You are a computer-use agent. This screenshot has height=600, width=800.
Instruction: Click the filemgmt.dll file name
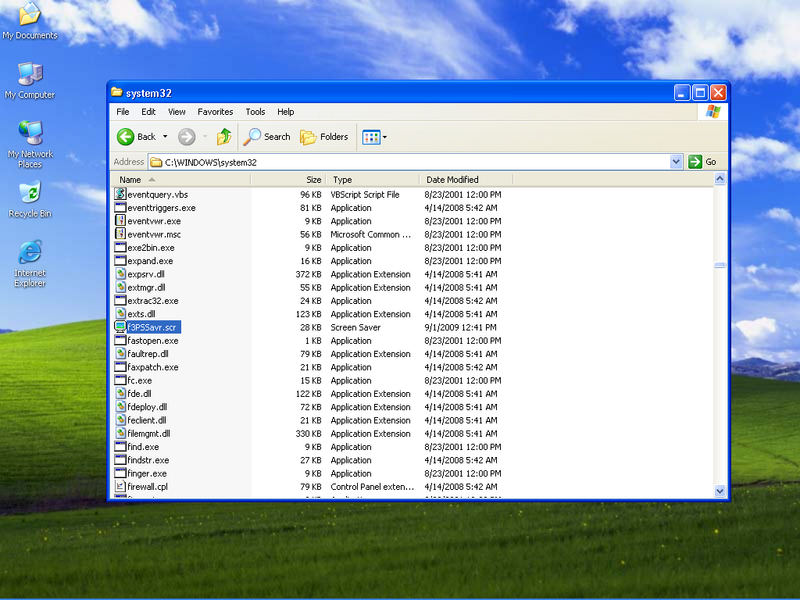[148, 433]
